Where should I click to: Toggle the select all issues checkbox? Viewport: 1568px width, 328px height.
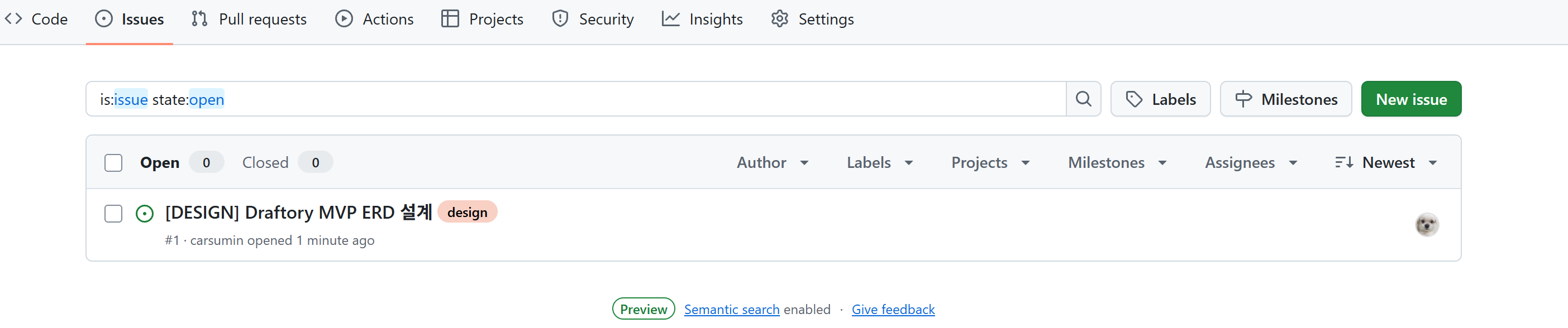113,163
